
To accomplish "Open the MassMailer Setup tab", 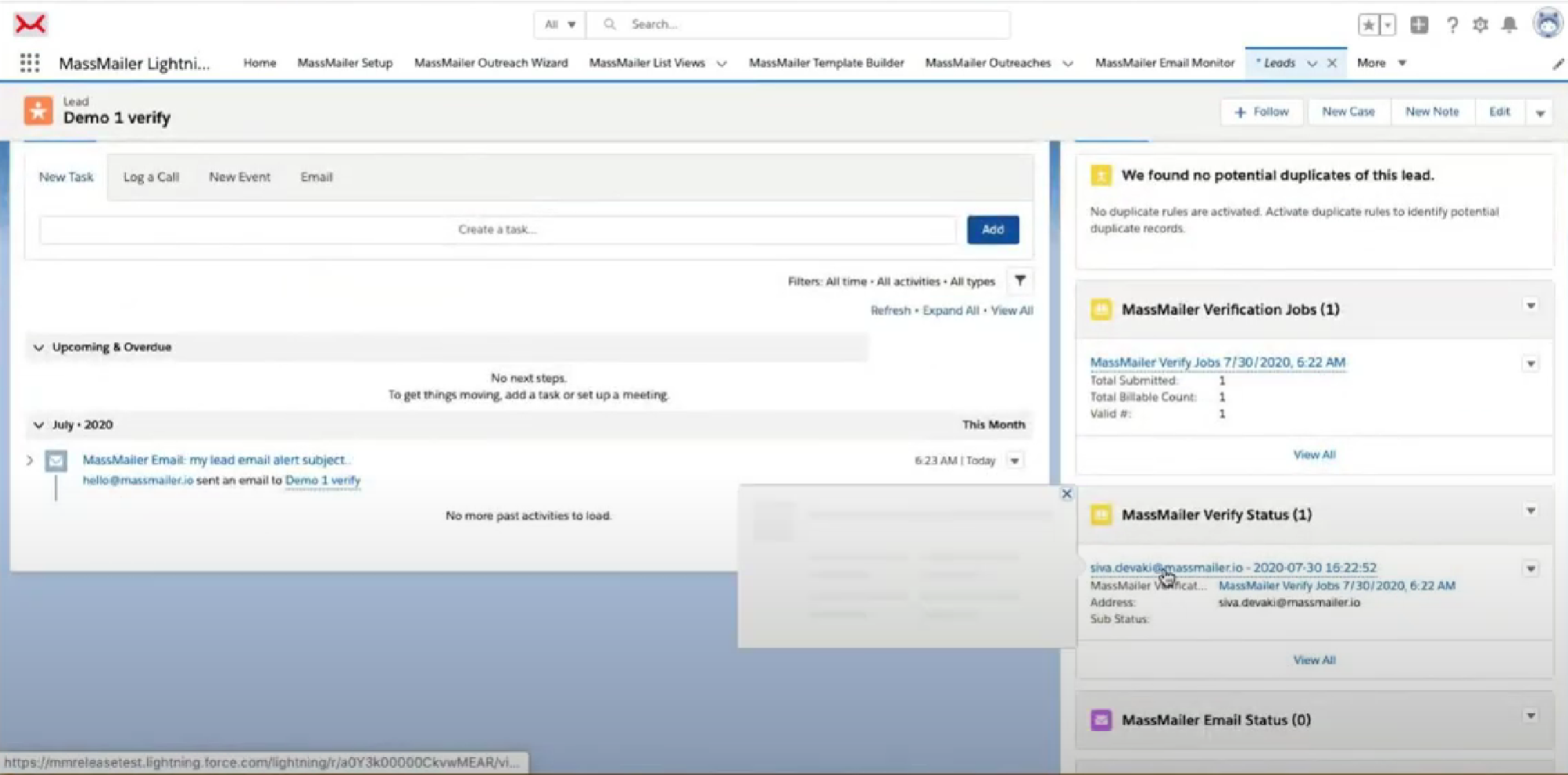I will [x=344, y=63].
